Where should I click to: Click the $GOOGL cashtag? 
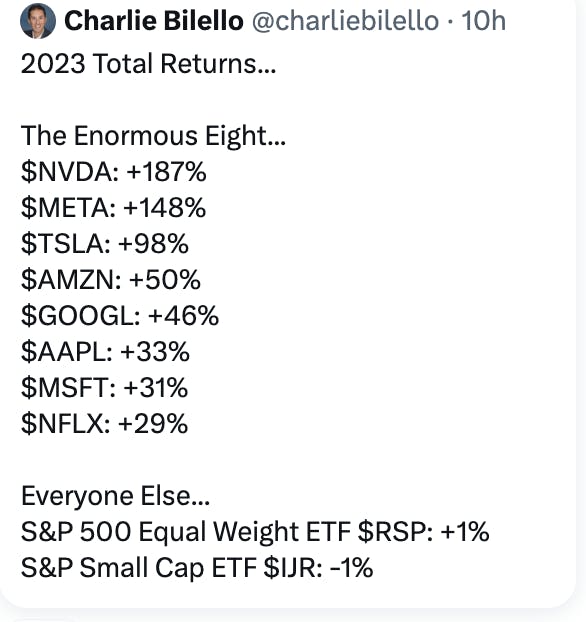coord(78,316)
